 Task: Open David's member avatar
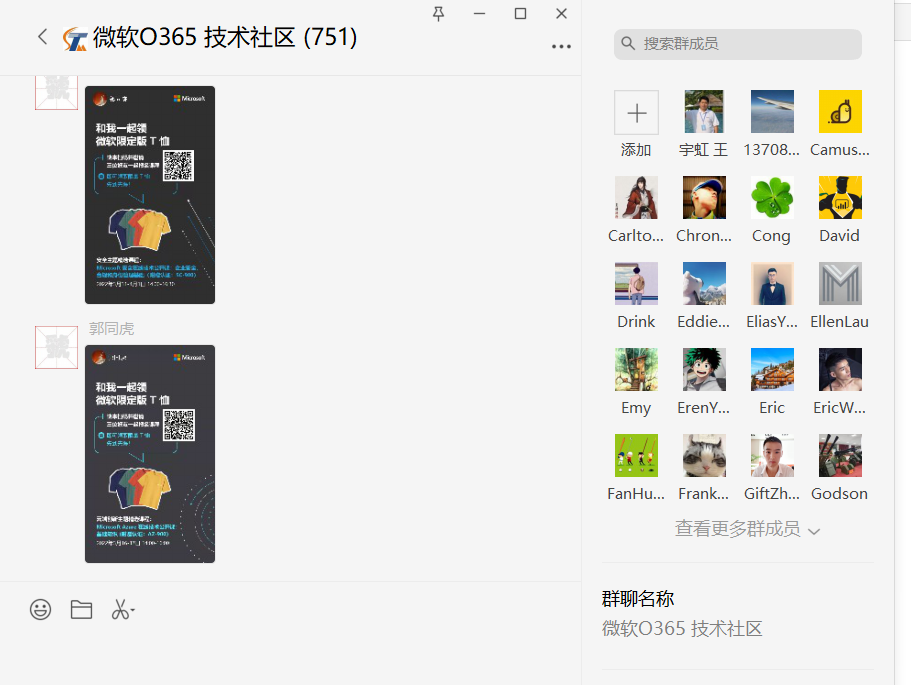(840, 198)
